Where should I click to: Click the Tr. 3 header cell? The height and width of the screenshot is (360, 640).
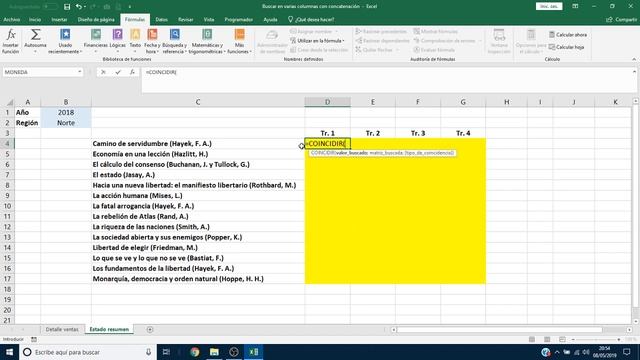(x=418, y=133)
